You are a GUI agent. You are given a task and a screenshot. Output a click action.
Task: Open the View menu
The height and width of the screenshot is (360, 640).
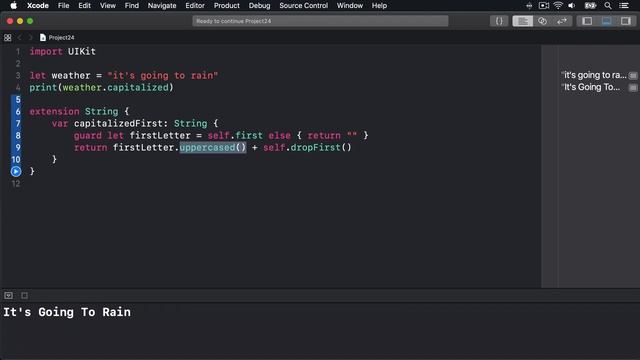point(108,6)
